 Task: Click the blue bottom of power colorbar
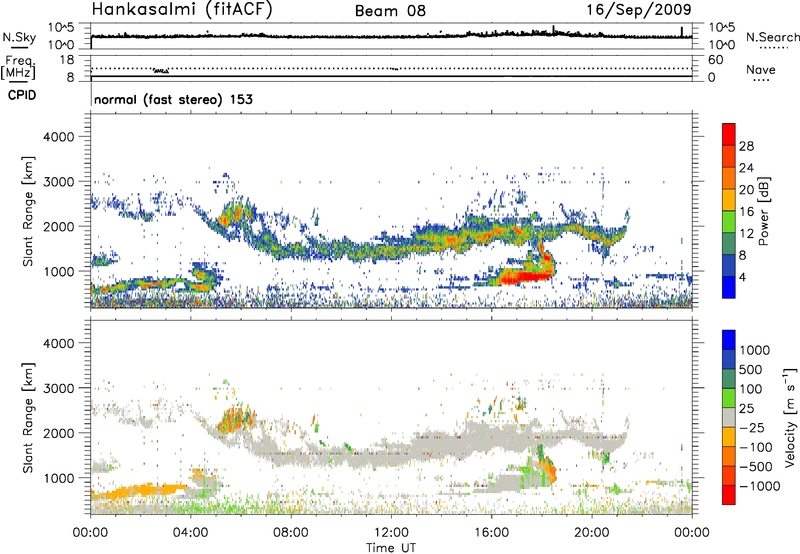729,287
